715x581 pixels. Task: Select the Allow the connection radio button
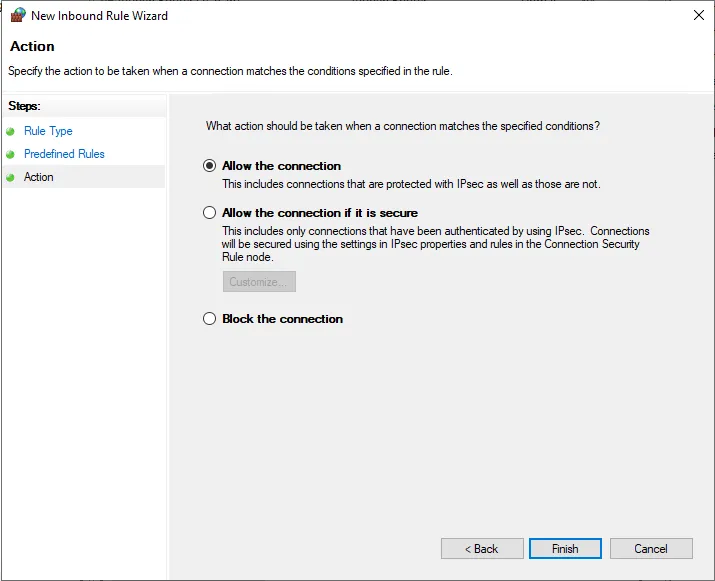[x=209, y=166]
